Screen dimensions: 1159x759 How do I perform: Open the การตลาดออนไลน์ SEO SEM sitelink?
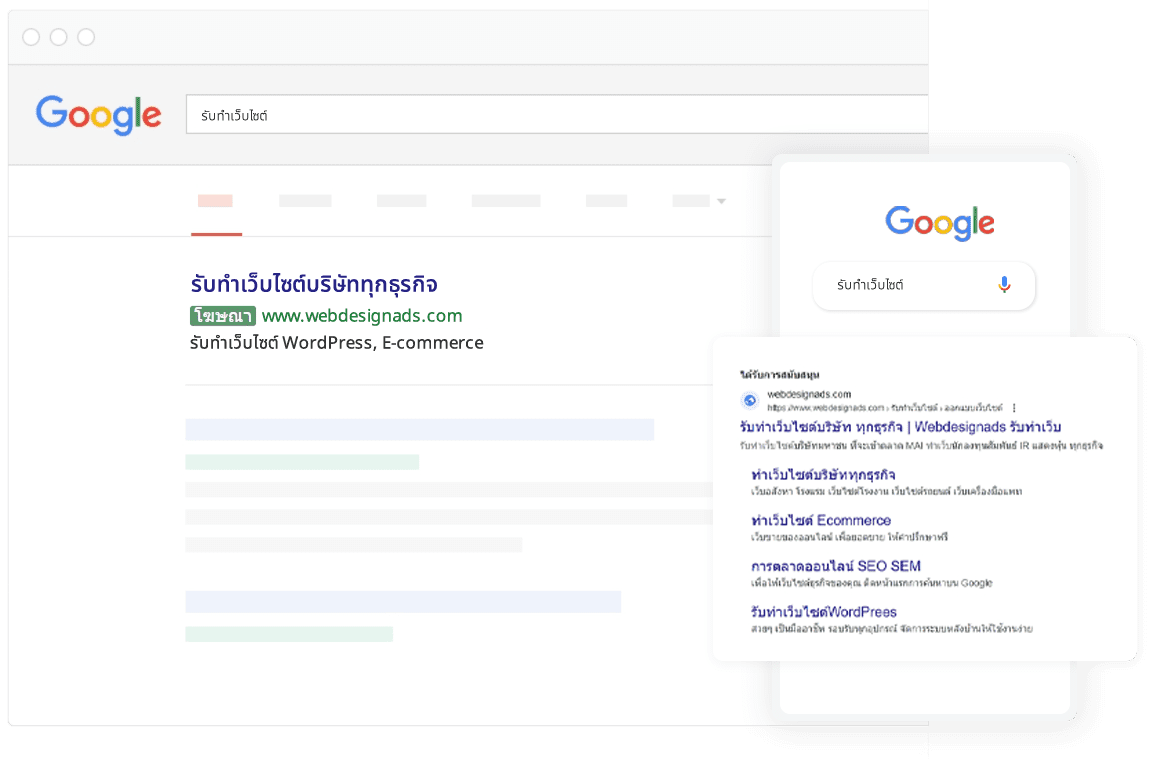click(835, 566)
